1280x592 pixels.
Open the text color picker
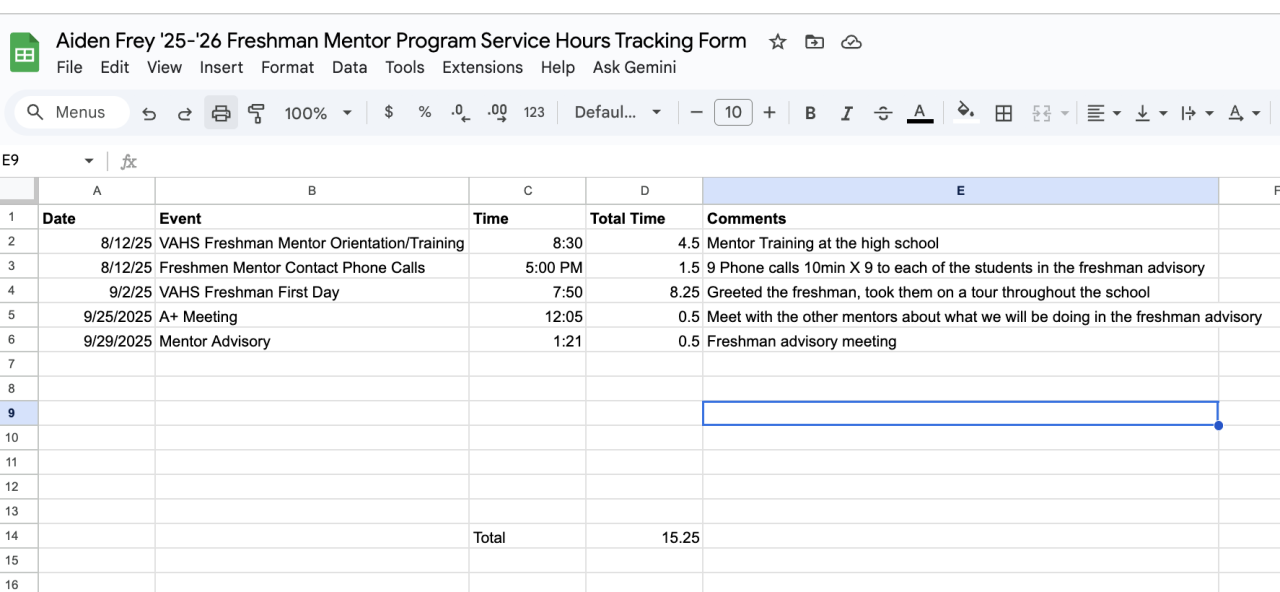tap(920, 113)
